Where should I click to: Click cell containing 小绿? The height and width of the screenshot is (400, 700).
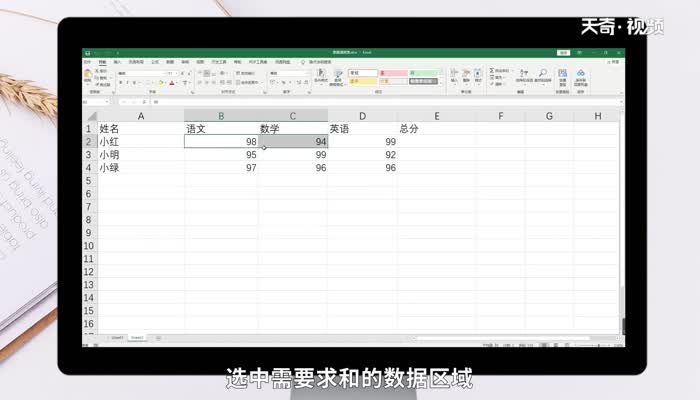click(141, 168)
